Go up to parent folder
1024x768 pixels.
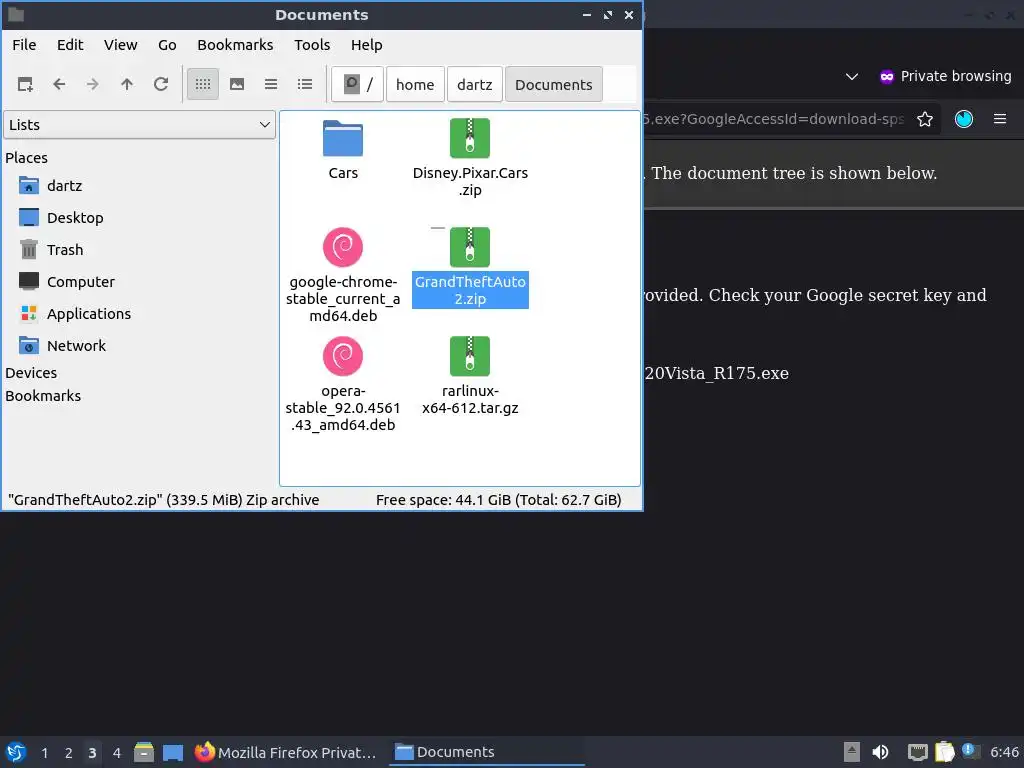pos(127,84)
